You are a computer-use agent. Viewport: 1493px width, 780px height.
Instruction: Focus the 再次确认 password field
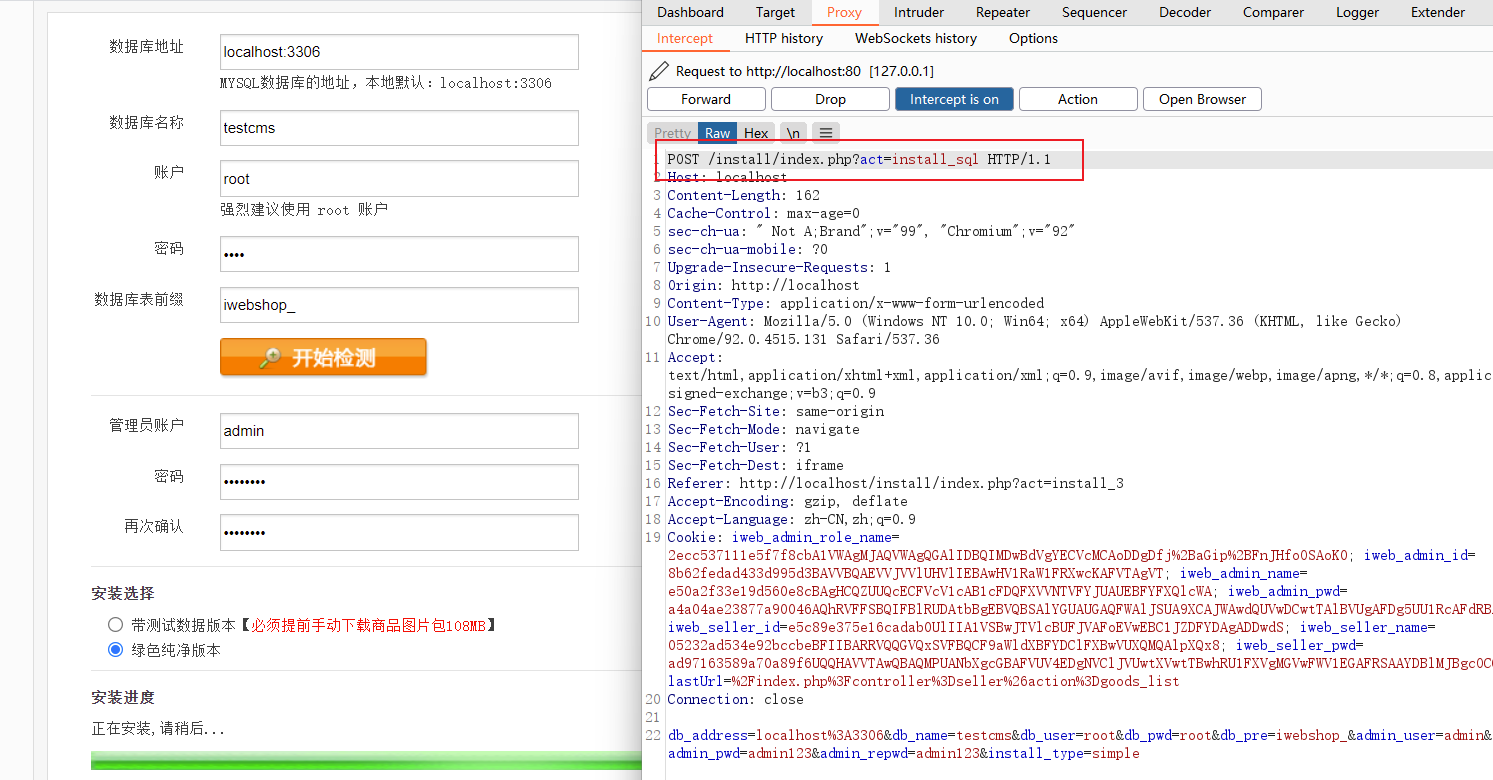[399, 533]
